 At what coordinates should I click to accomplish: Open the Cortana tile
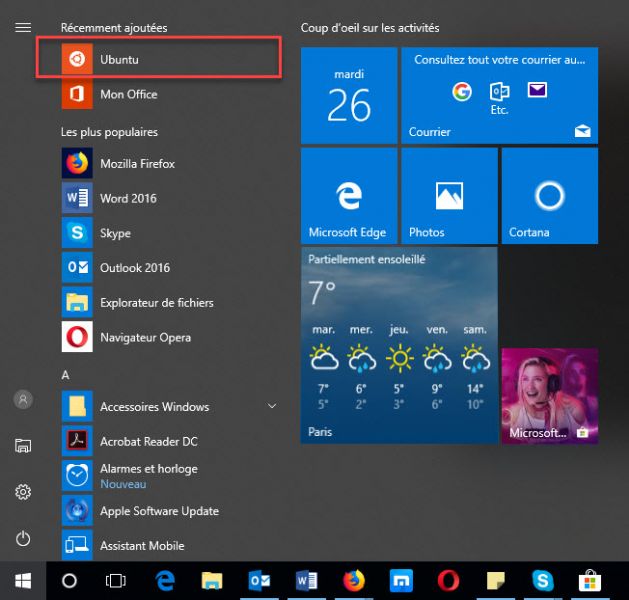550,196
